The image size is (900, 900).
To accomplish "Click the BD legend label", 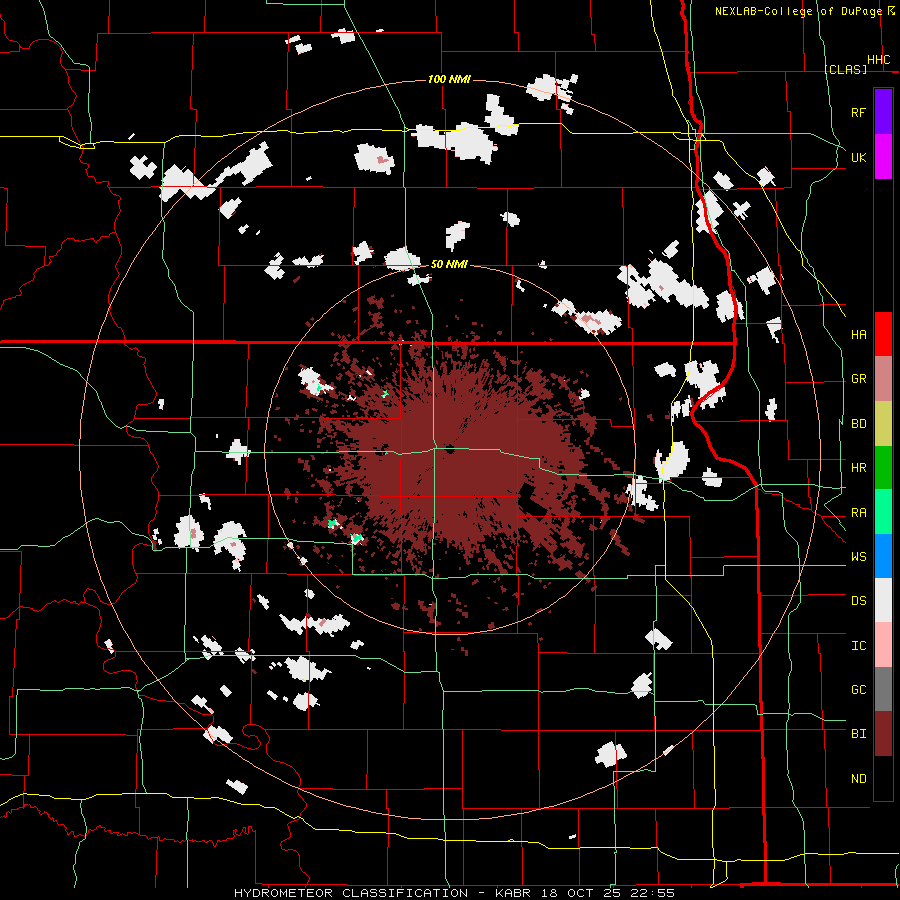I will coord(859,424).
